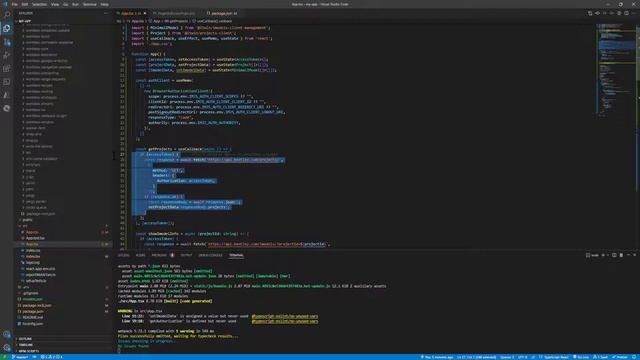
Task: Open the Edit menu
Action: tap(24, 4)
